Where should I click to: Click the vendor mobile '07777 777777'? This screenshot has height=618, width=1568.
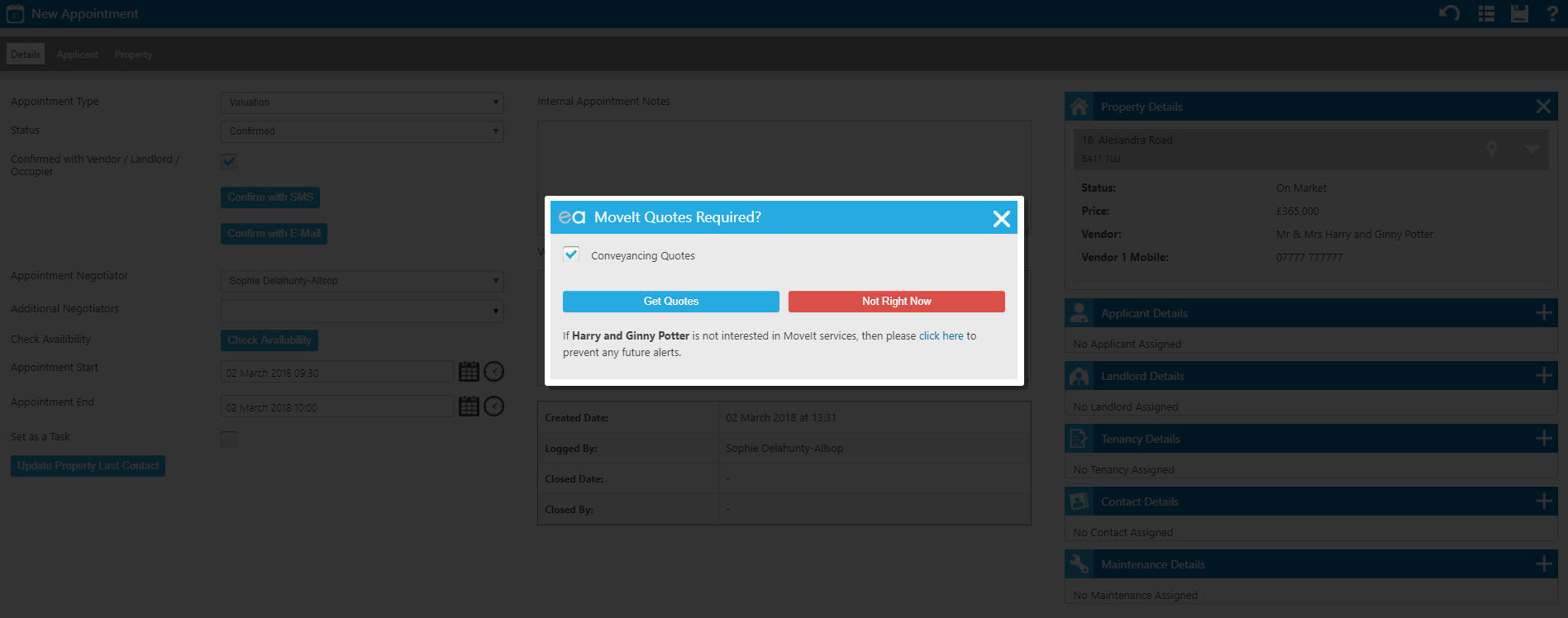point(1309,258)
